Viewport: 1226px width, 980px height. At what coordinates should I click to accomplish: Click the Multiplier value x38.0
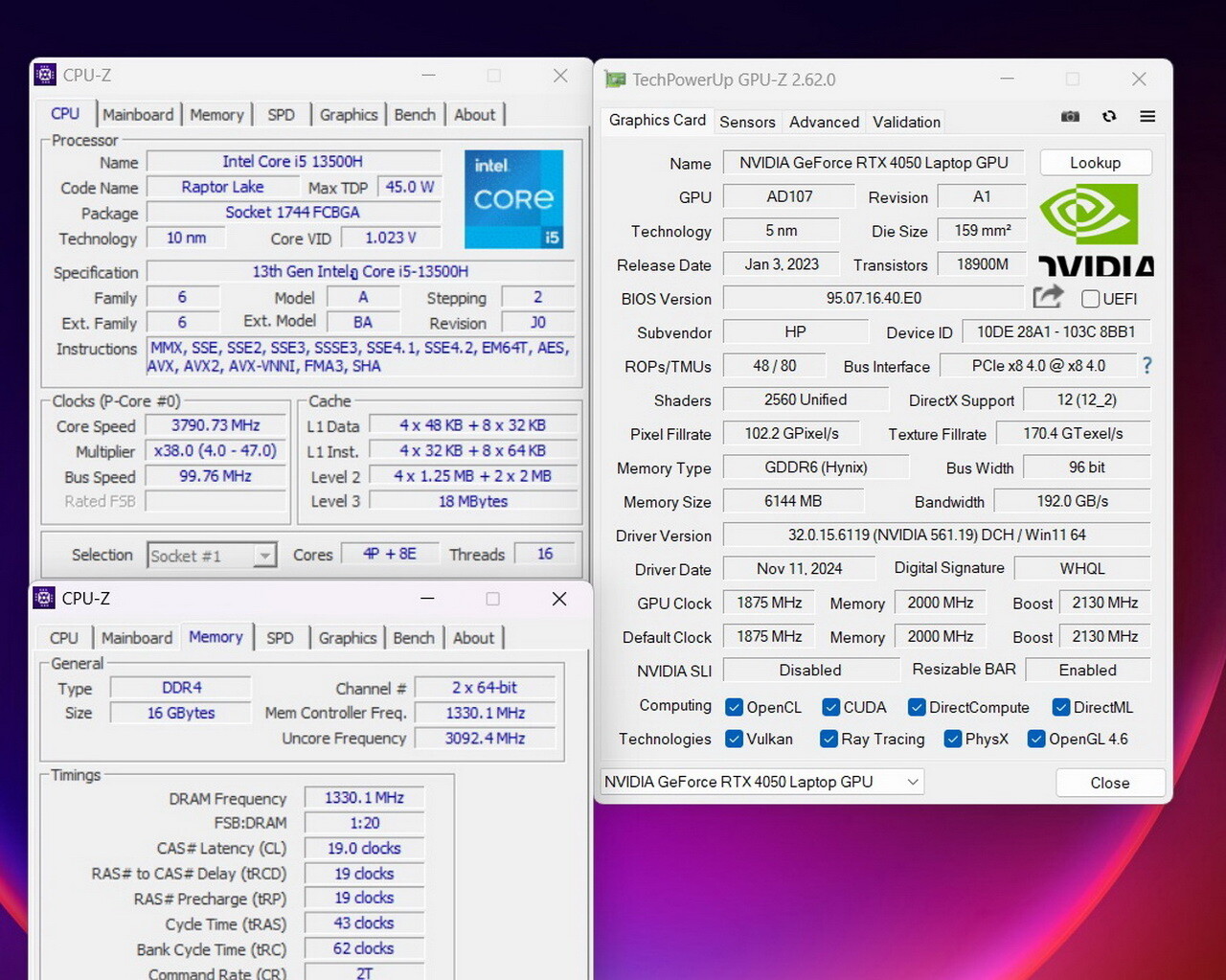pos(216,450)
